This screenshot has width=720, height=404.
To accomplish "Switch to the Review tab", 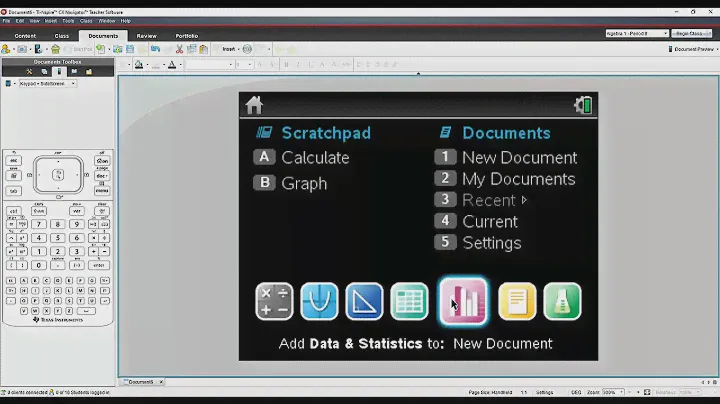I will tap(147, 35).
